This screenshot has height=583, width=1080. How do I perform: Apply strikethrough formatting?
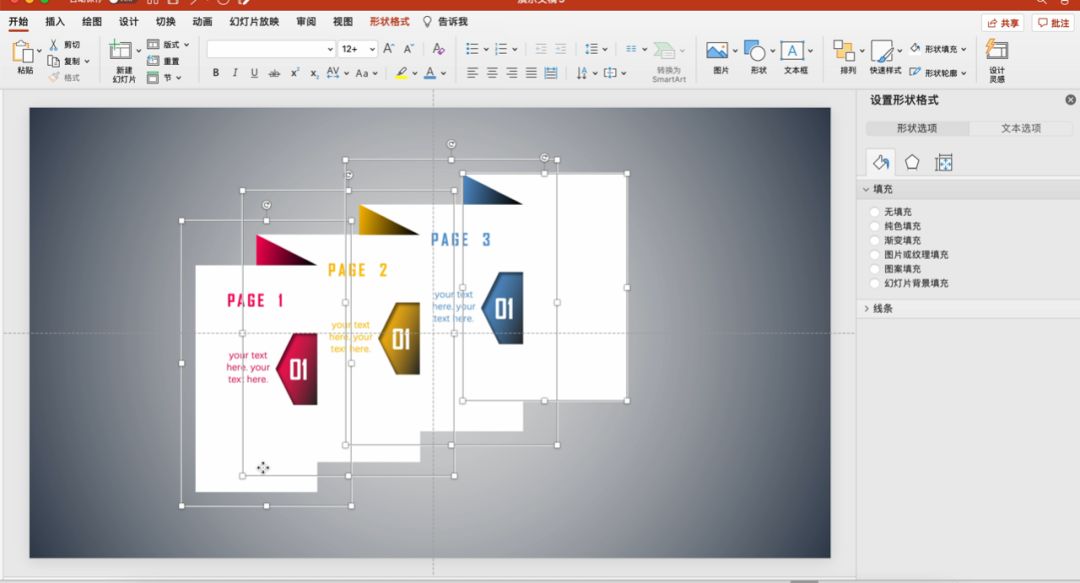pos(274,73)
